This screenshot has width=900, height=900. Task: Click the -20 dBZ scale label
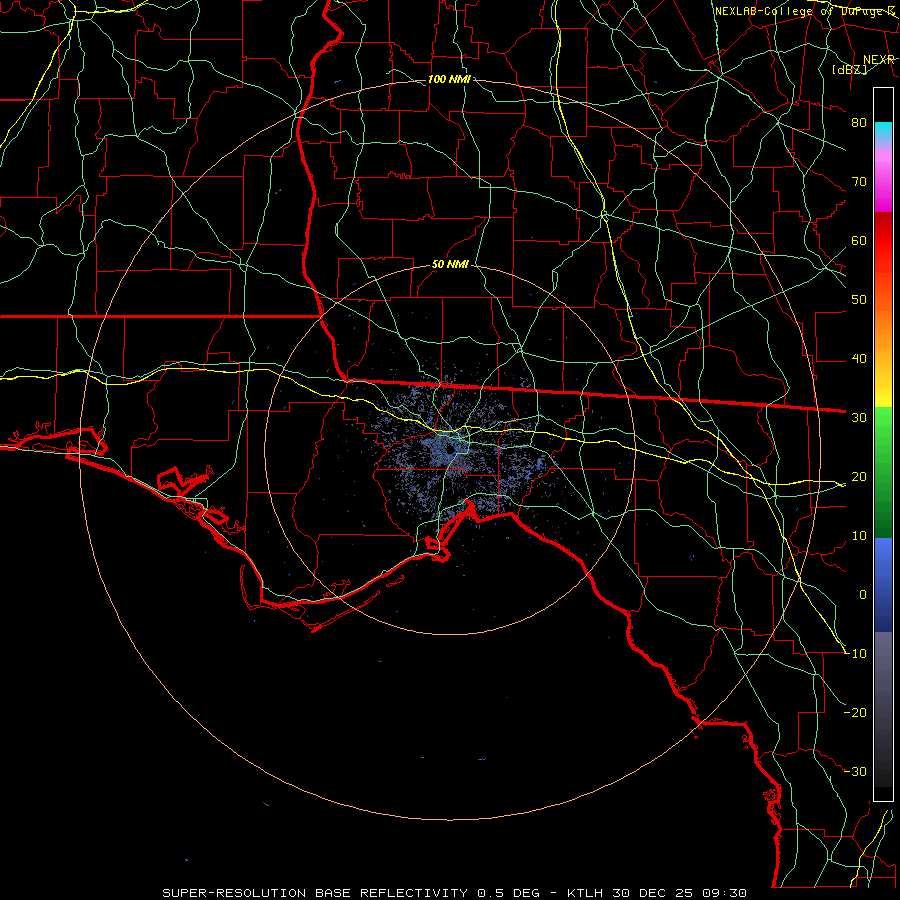tap(855, 713)
